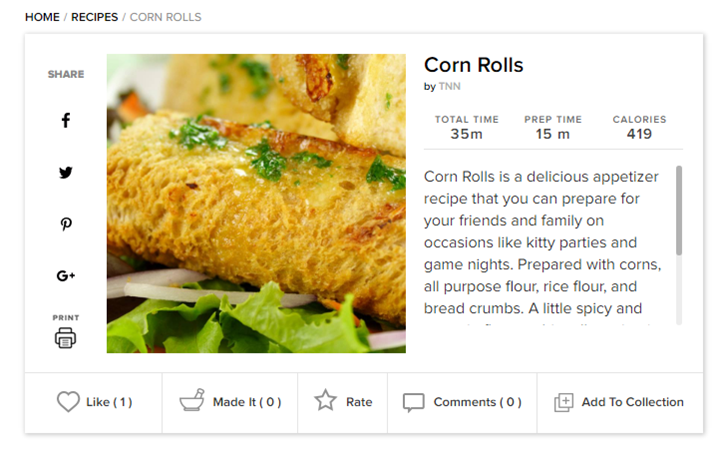Share recipe on Facebook
720x450 pixels.
tap(66, 120)
